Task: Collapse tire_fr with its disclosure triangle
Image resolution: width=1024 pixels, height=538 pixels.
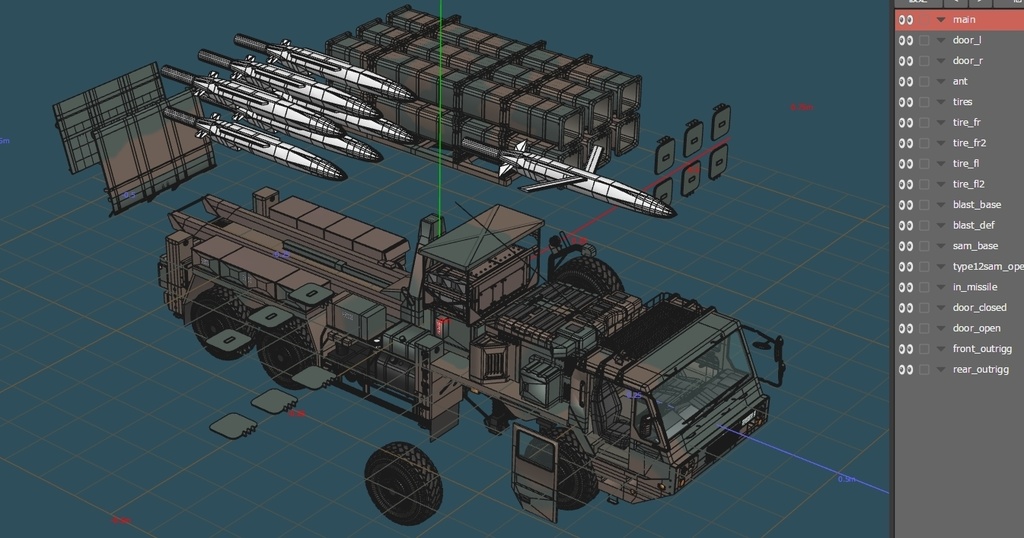Action: 941,123
